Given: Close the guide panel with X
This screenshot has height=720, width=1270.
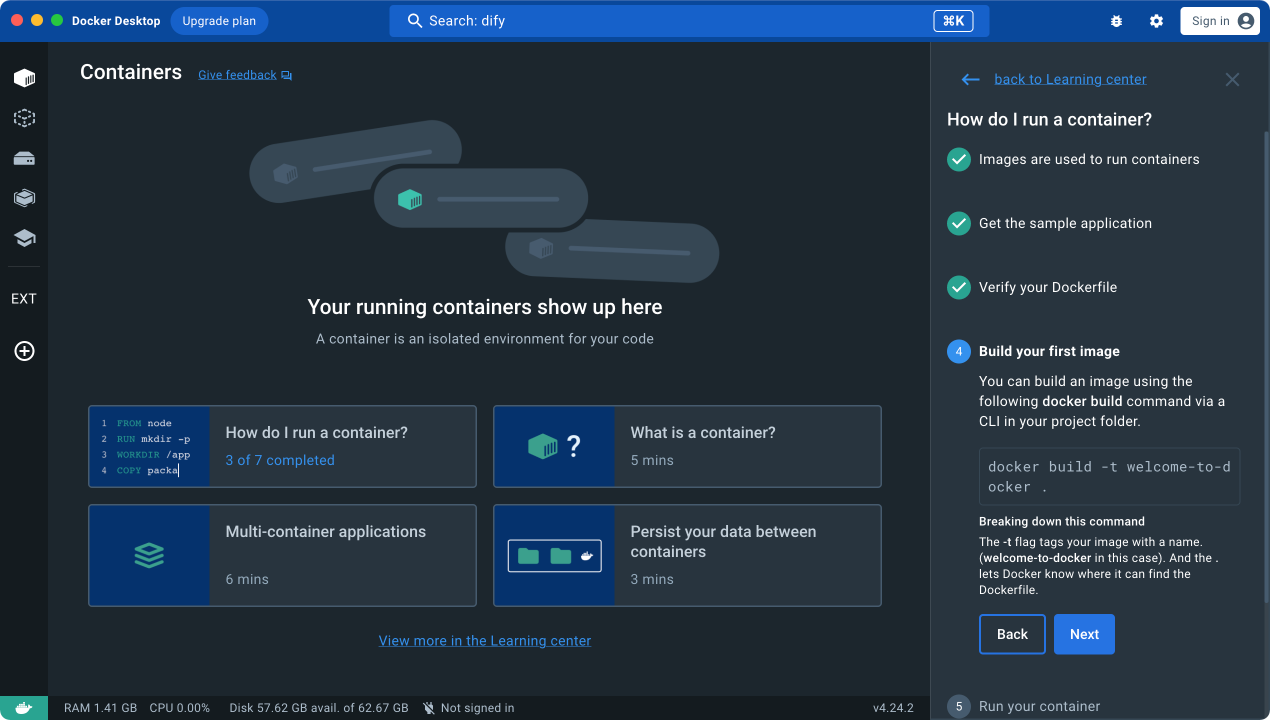Looking at the screenshot, I should tap(1232, 80).
